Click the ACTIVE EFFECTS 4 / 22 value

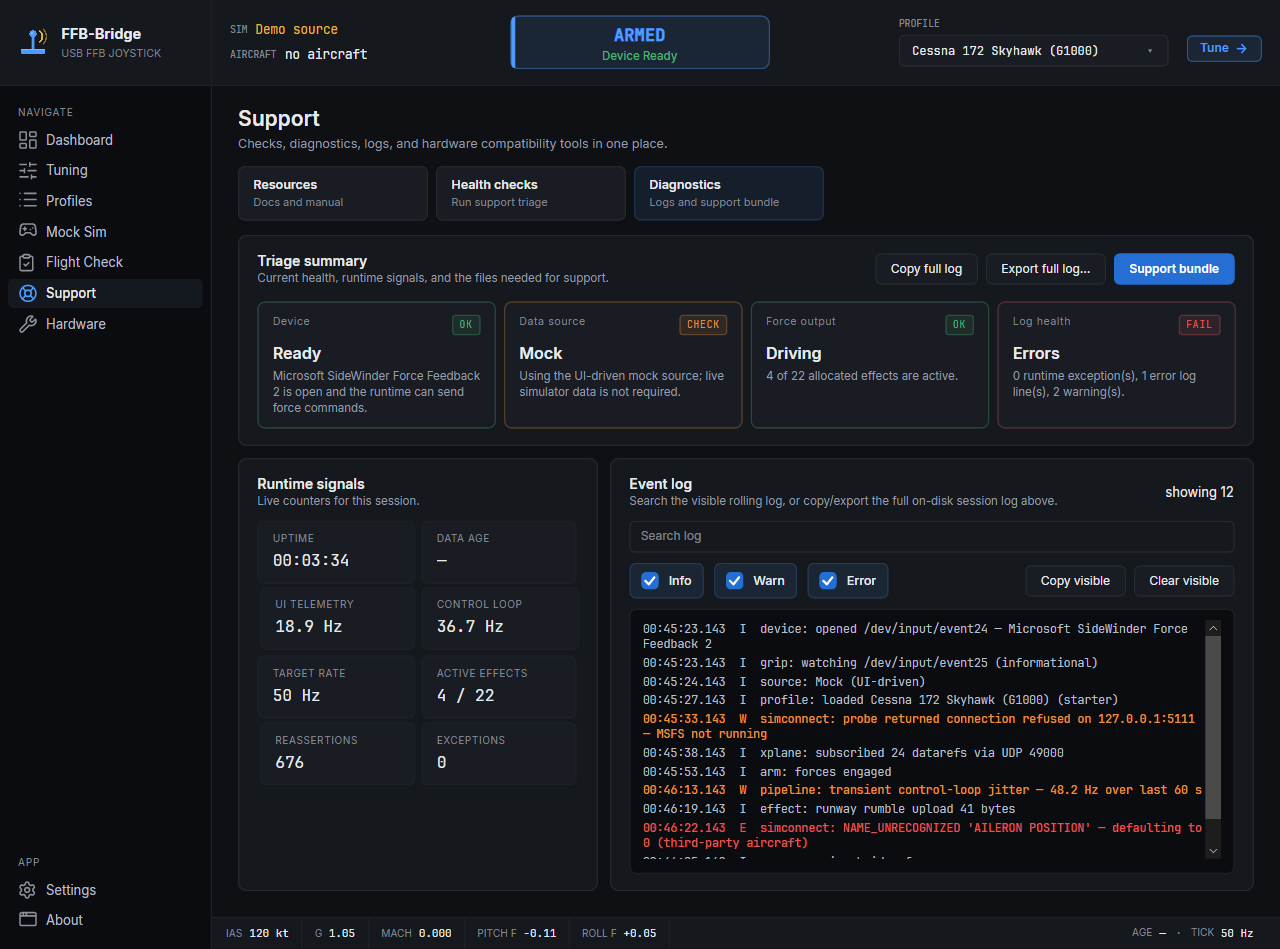(x=466, y=695)
